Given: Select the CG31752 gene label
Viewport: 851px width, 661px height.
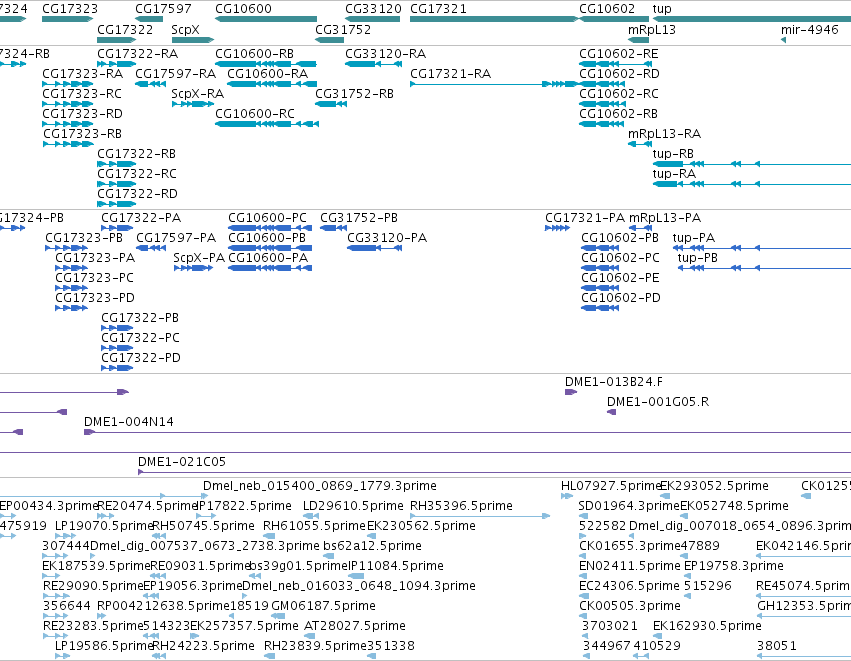Looking at the screenshot, I should click(343, 29).
